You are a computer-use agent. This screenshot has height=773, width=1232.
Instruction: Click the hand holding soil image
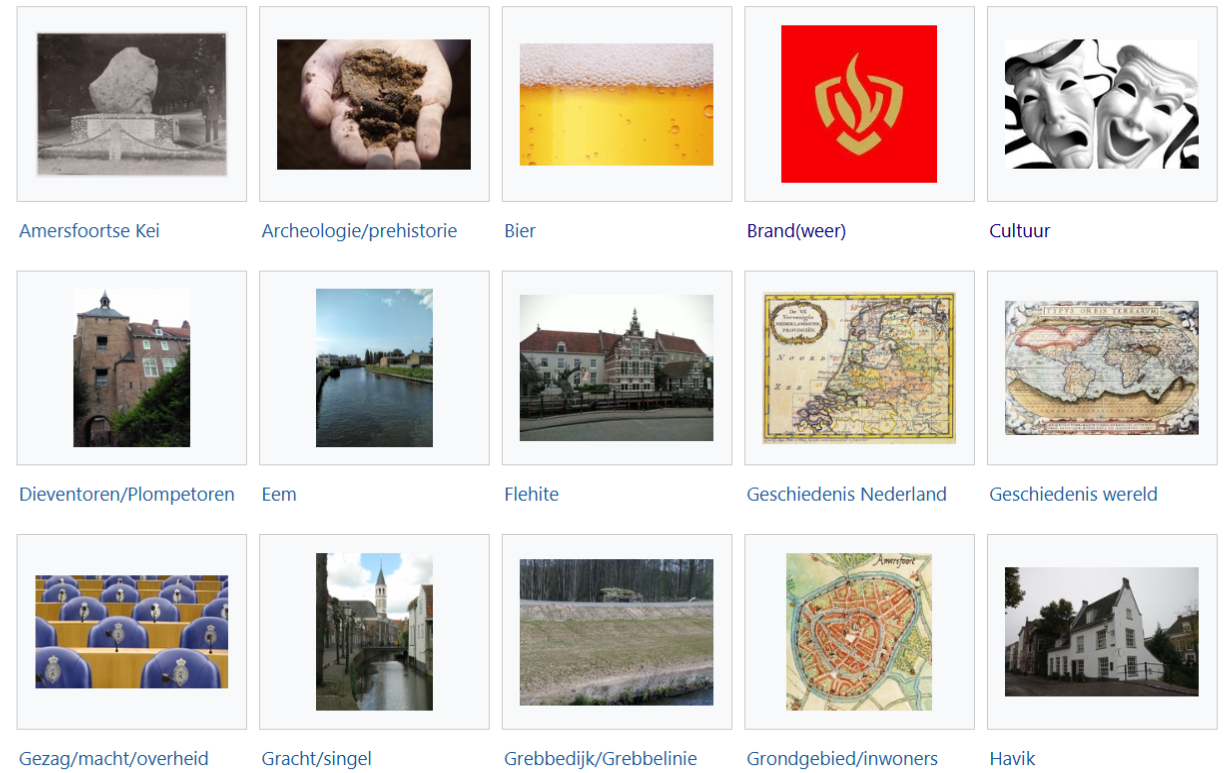coord(374,104)
